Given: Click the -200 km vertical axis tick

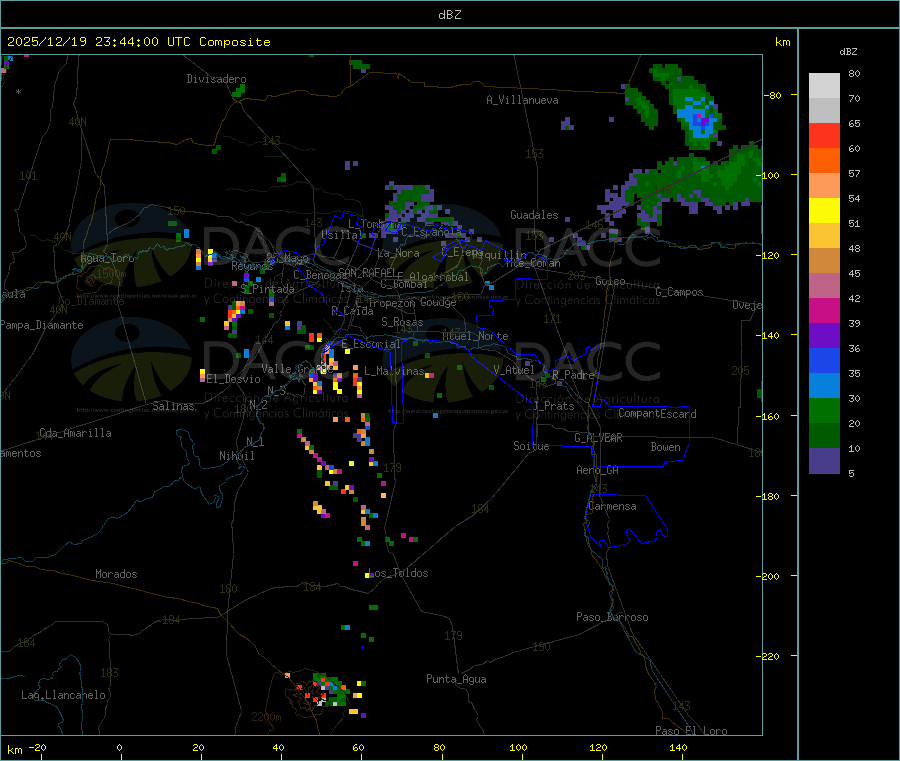Looking at the screenshot, I should click(770, 576).
